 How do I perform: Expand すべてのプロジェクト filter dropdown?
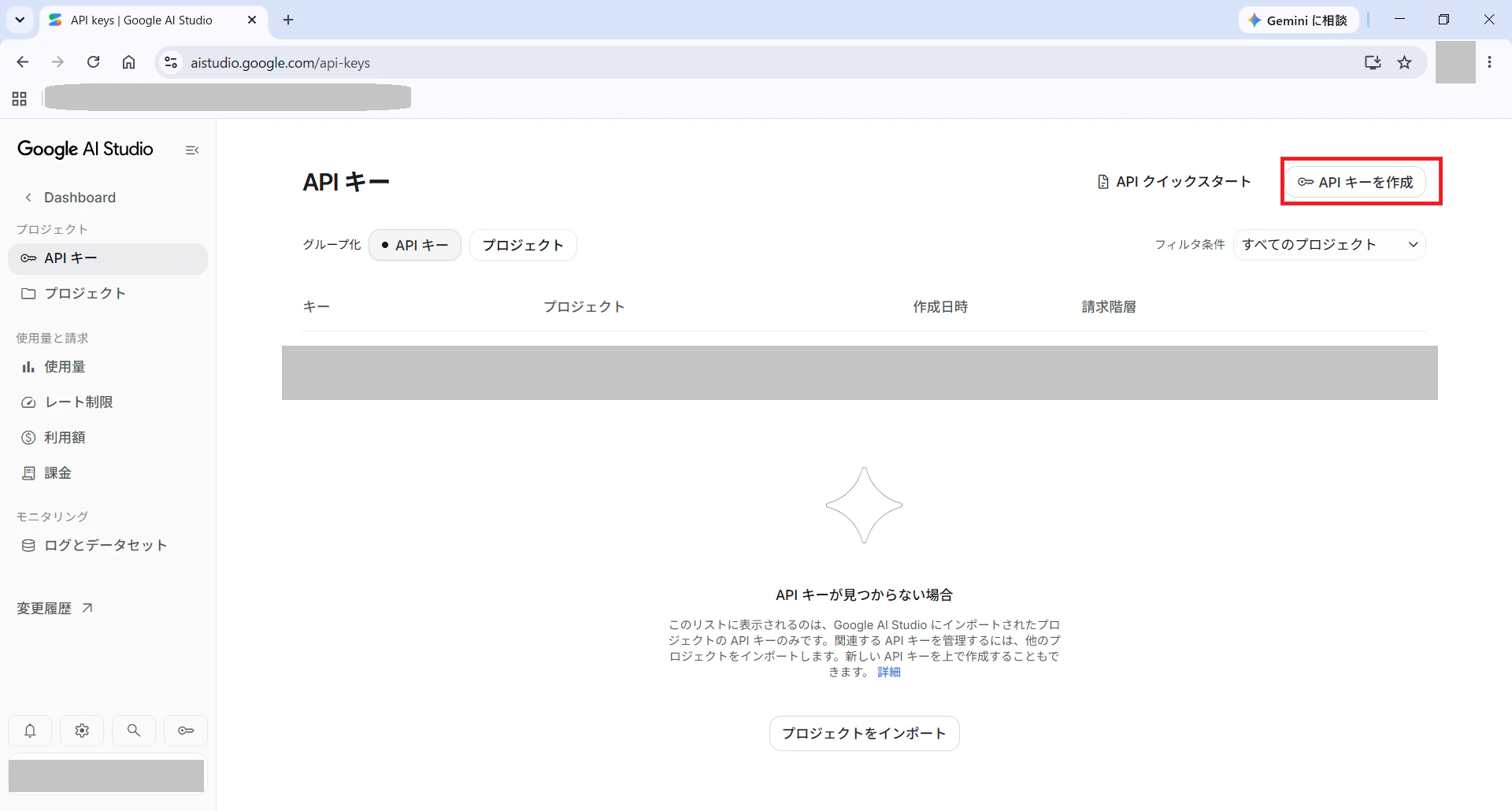(1329, 245)
